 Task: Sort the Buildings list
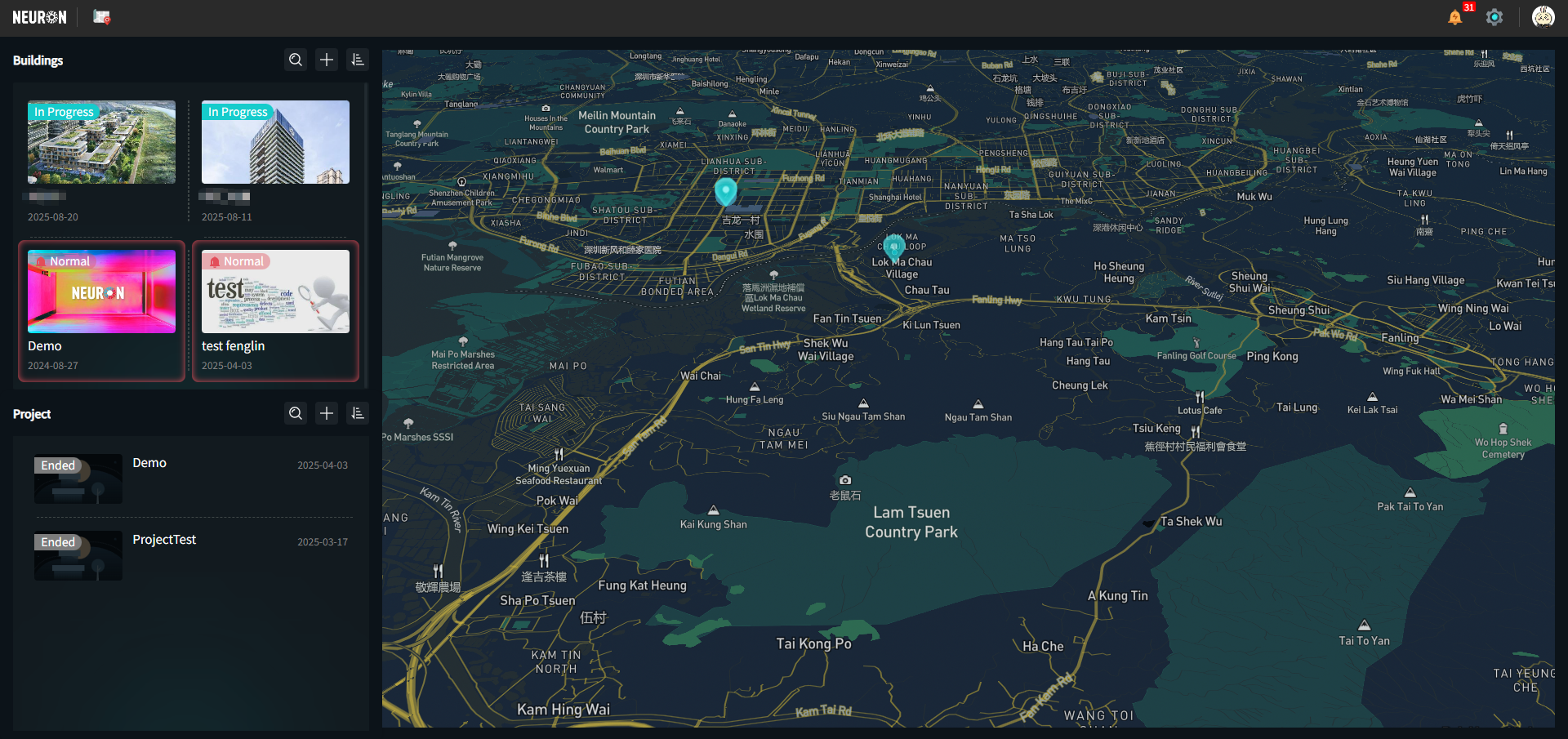click(x=358, y=60)
